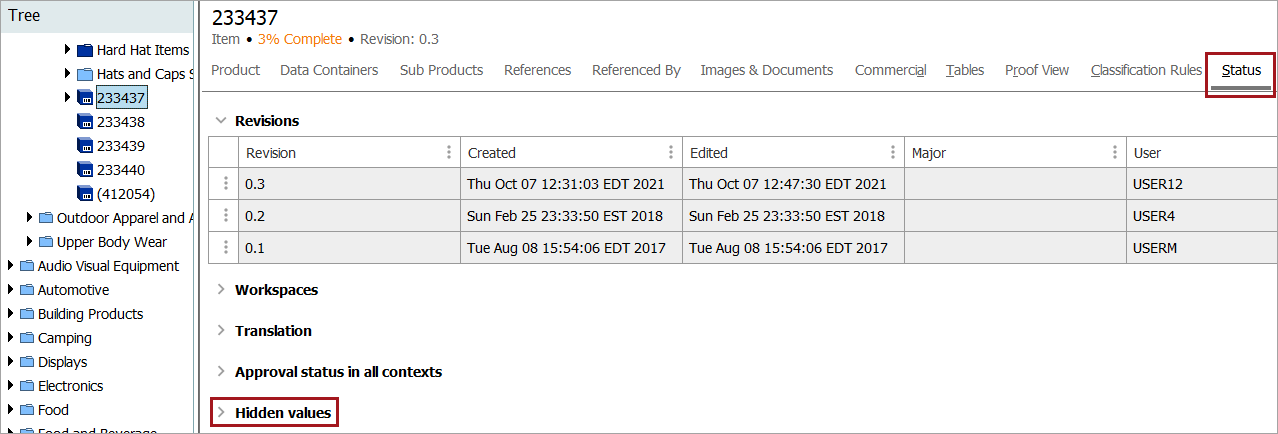Switch to the Status tab
This screenshot has width=1278, height=434.
point(1241,70)
